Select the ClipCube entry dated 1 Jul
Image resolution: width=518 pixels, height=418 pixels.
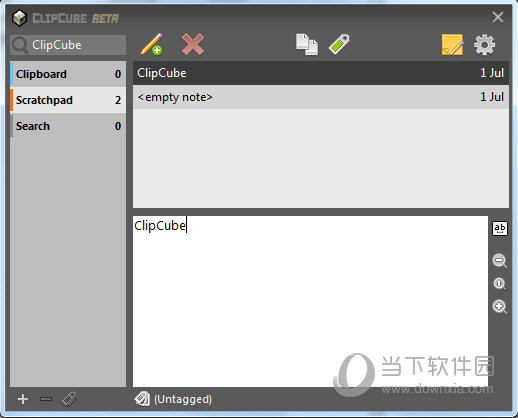click(321, 73)
